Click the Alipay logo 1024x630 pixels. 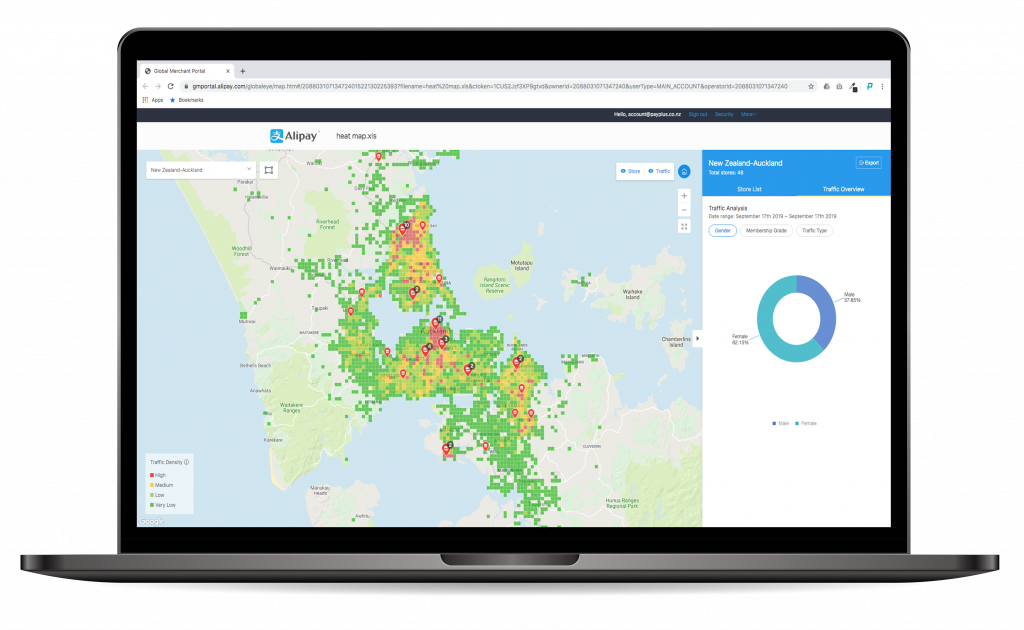tap(294, 136)
